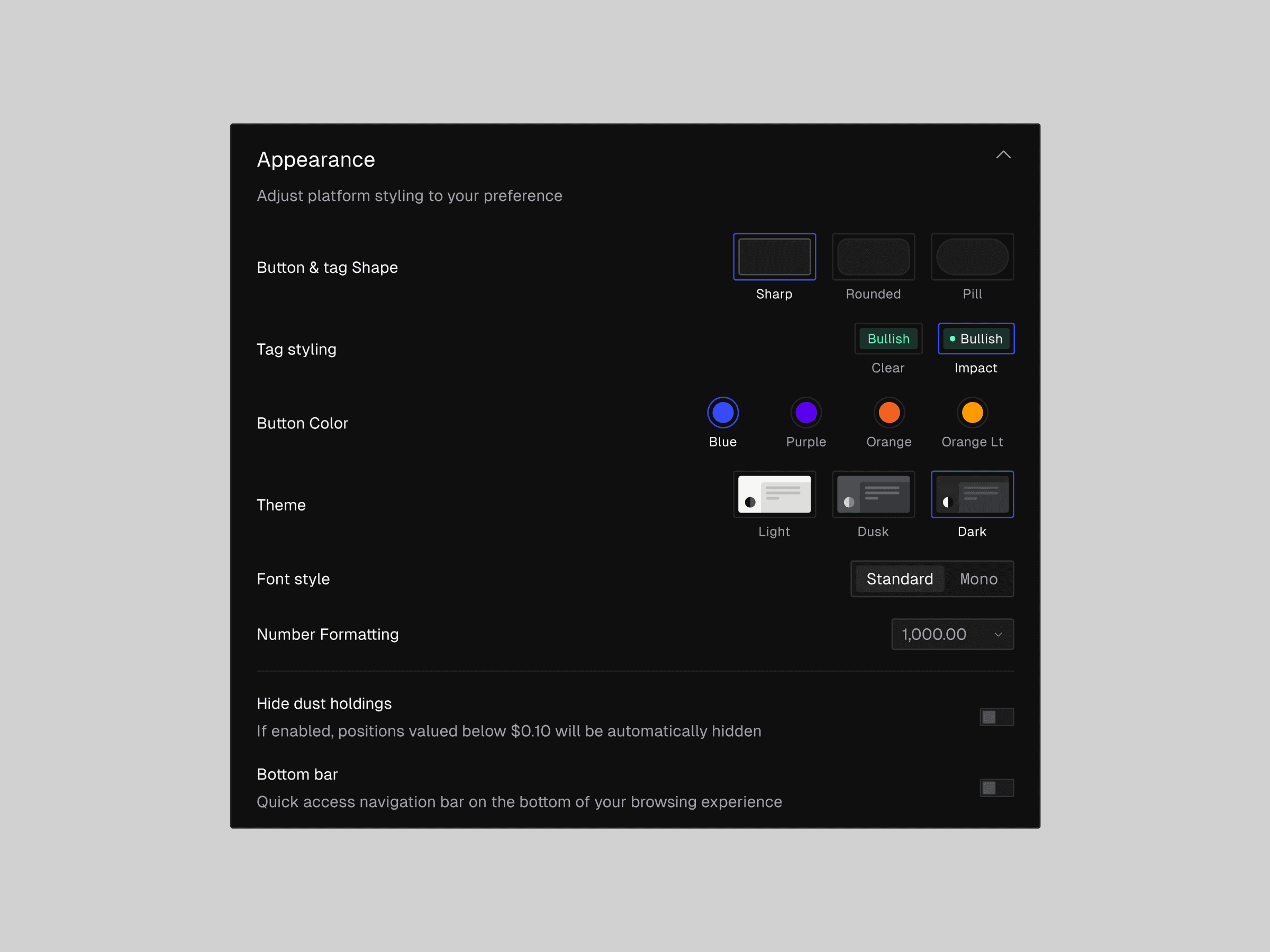Pick the Orange Lt color swatch

[972, 413]
